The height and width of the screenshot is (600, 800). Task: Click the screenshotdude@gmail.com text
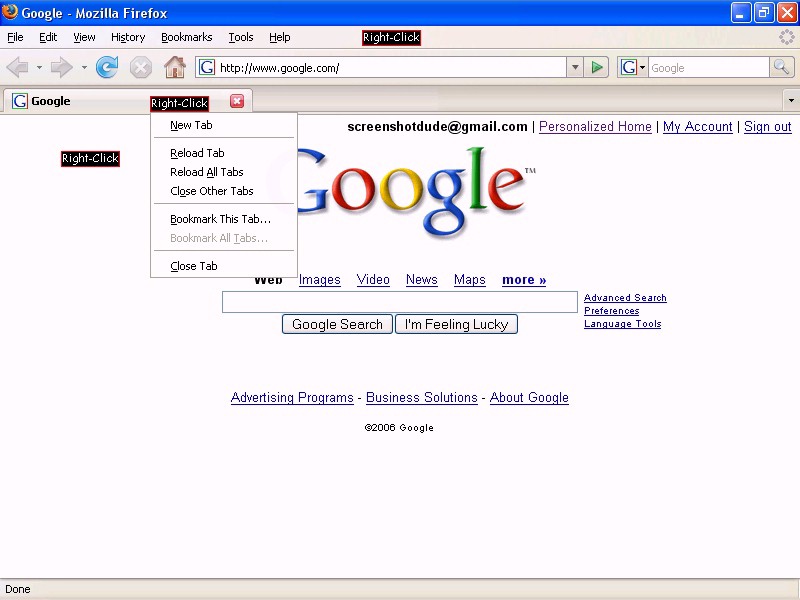click(437, 127)
